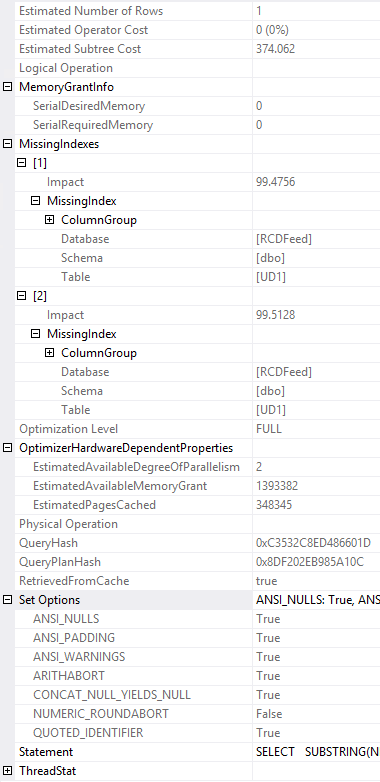Collapse the MissingIndexes section

point(7,144)
